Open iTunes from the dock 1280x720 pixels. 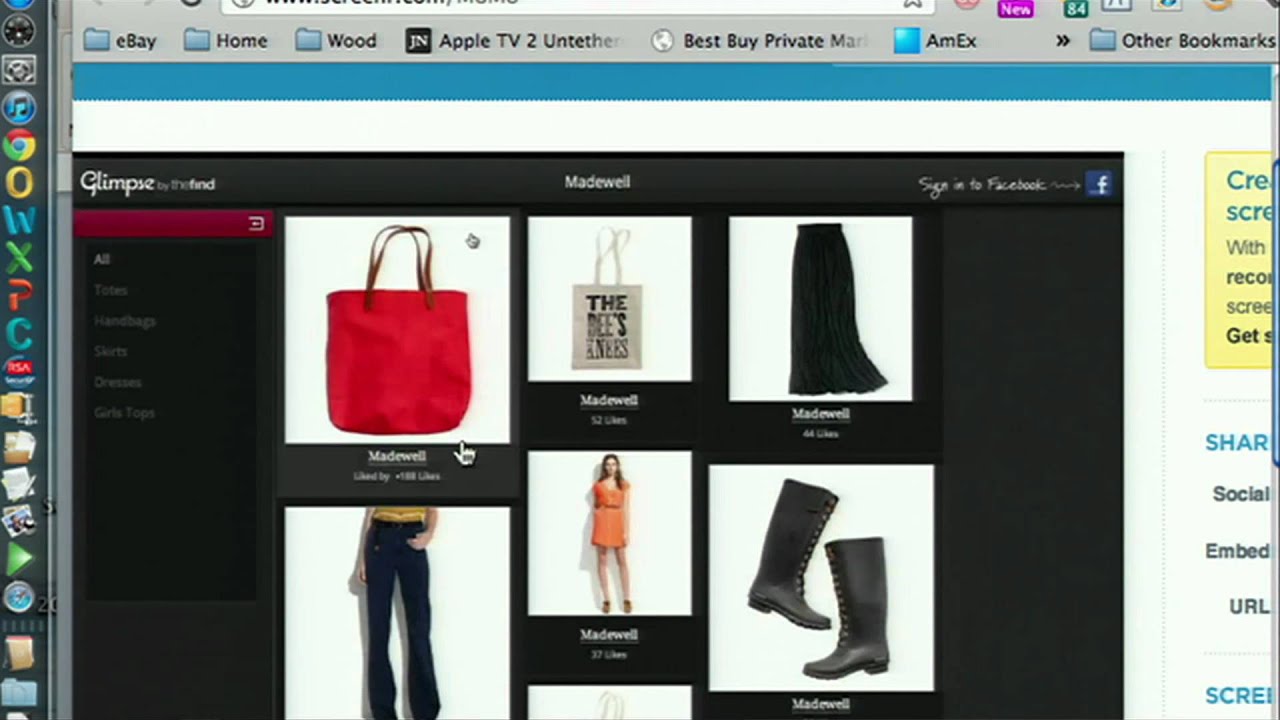point(19,107)
